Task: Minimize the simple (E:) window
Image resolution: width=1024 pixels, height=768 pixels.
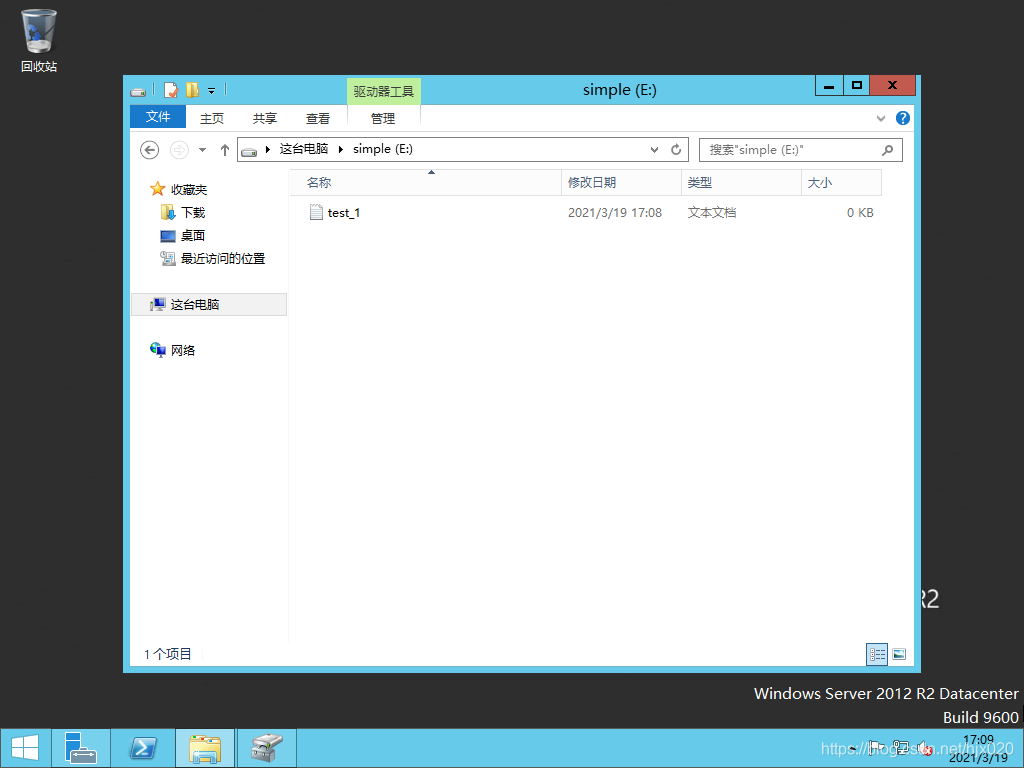Action: (x=829, y=86)
